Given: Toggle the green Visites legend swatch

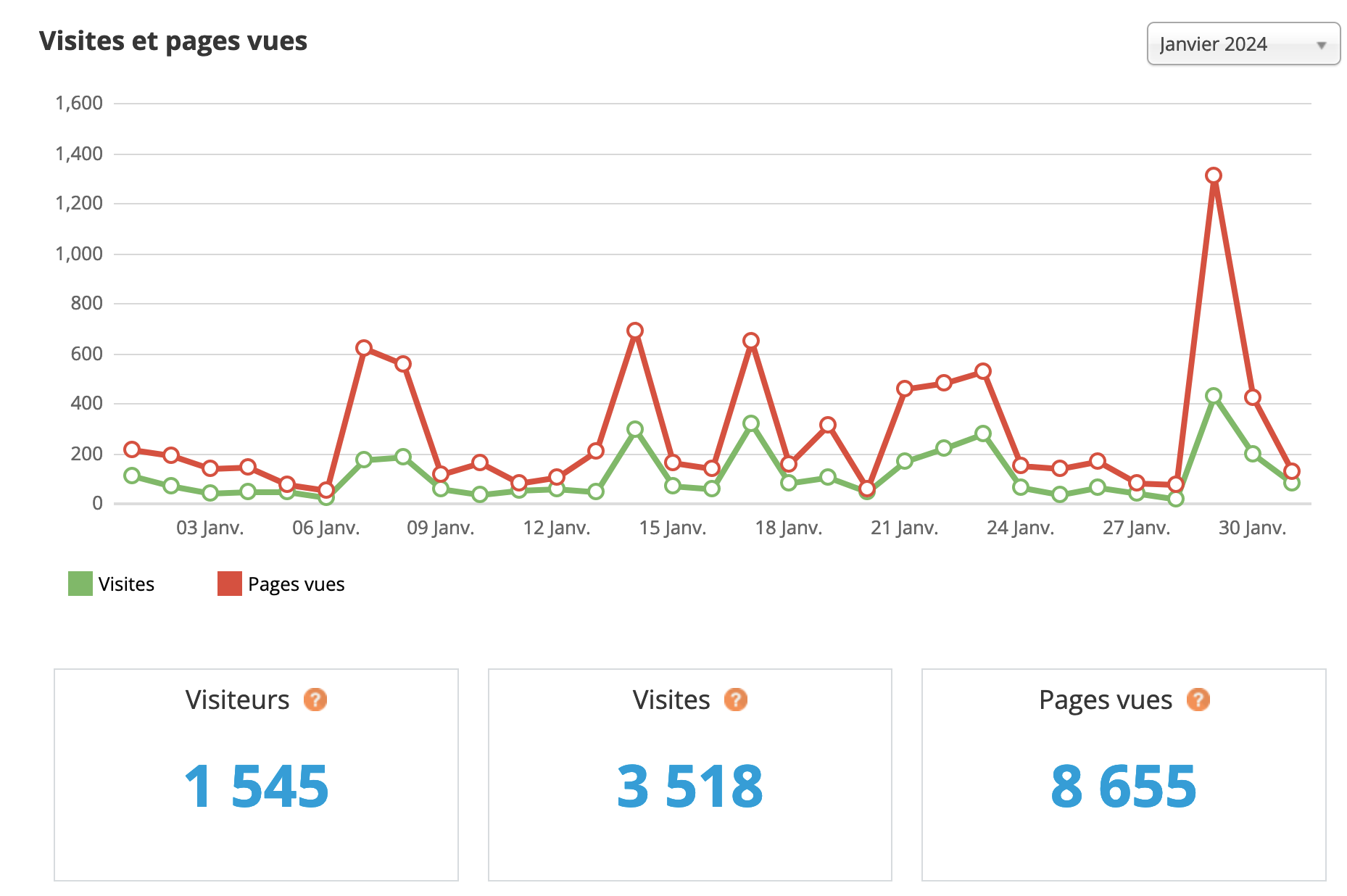Looking at the screenshot, I should pyautogui.click(x=80, y=584).
